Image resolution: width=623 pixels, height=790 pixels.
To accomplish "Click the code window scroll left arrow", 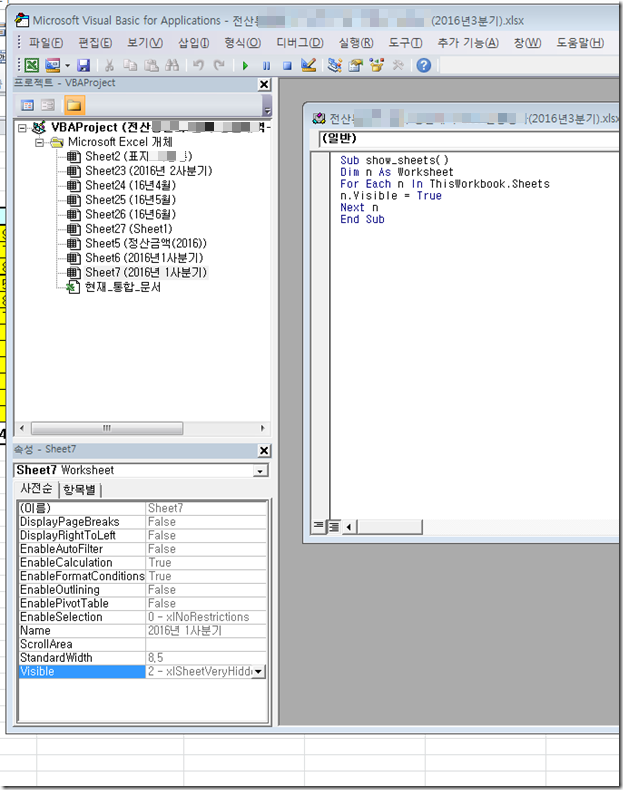I will click(349, 528).
